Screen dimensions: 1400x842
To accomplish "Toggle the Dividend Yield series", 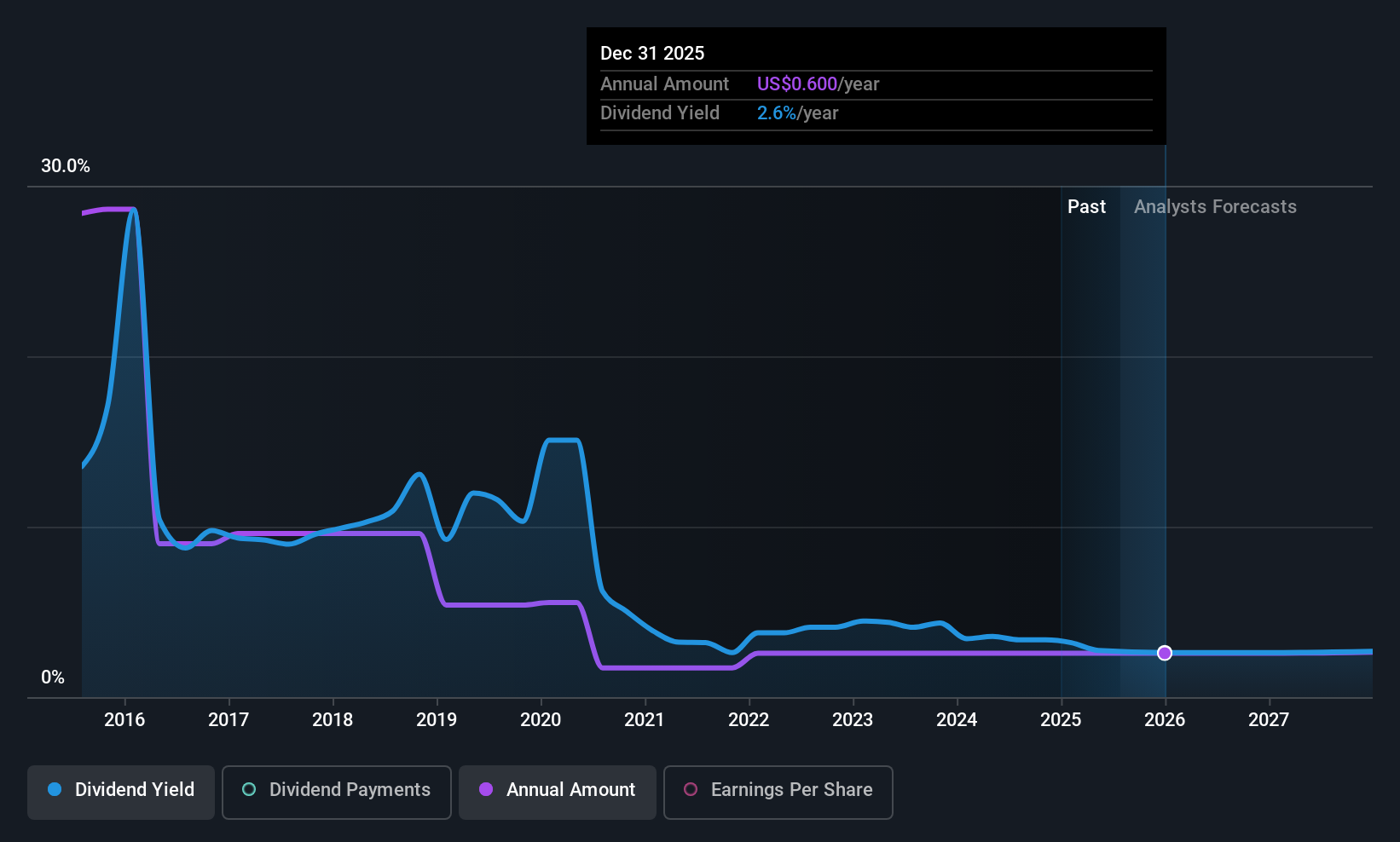I will click(x=121, y=793).
